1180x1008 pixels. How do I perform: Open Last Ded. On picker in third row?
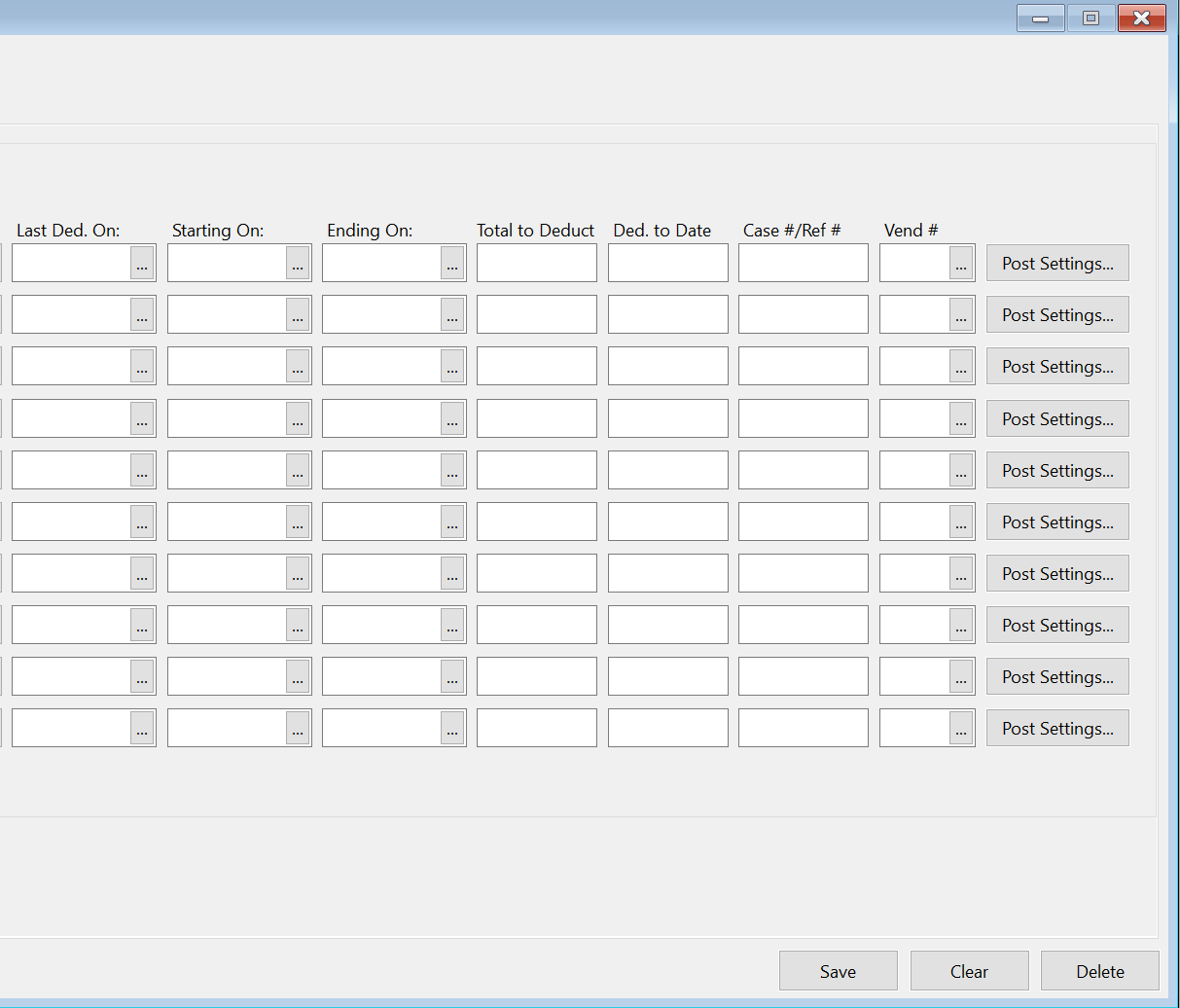pos(142,367)
